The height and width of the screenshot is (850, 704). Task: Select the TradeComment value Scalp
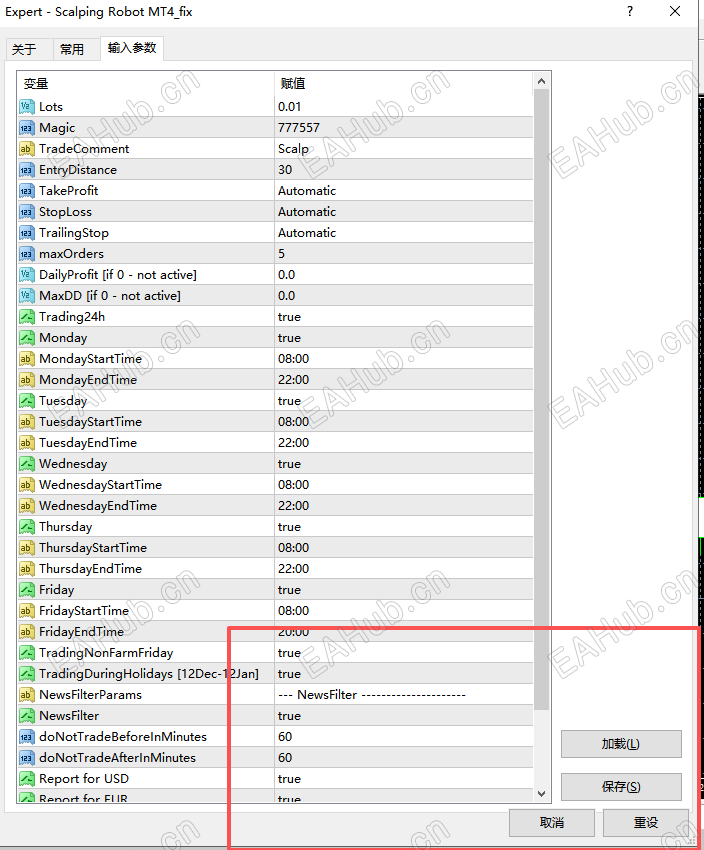[x=293, y=149]
